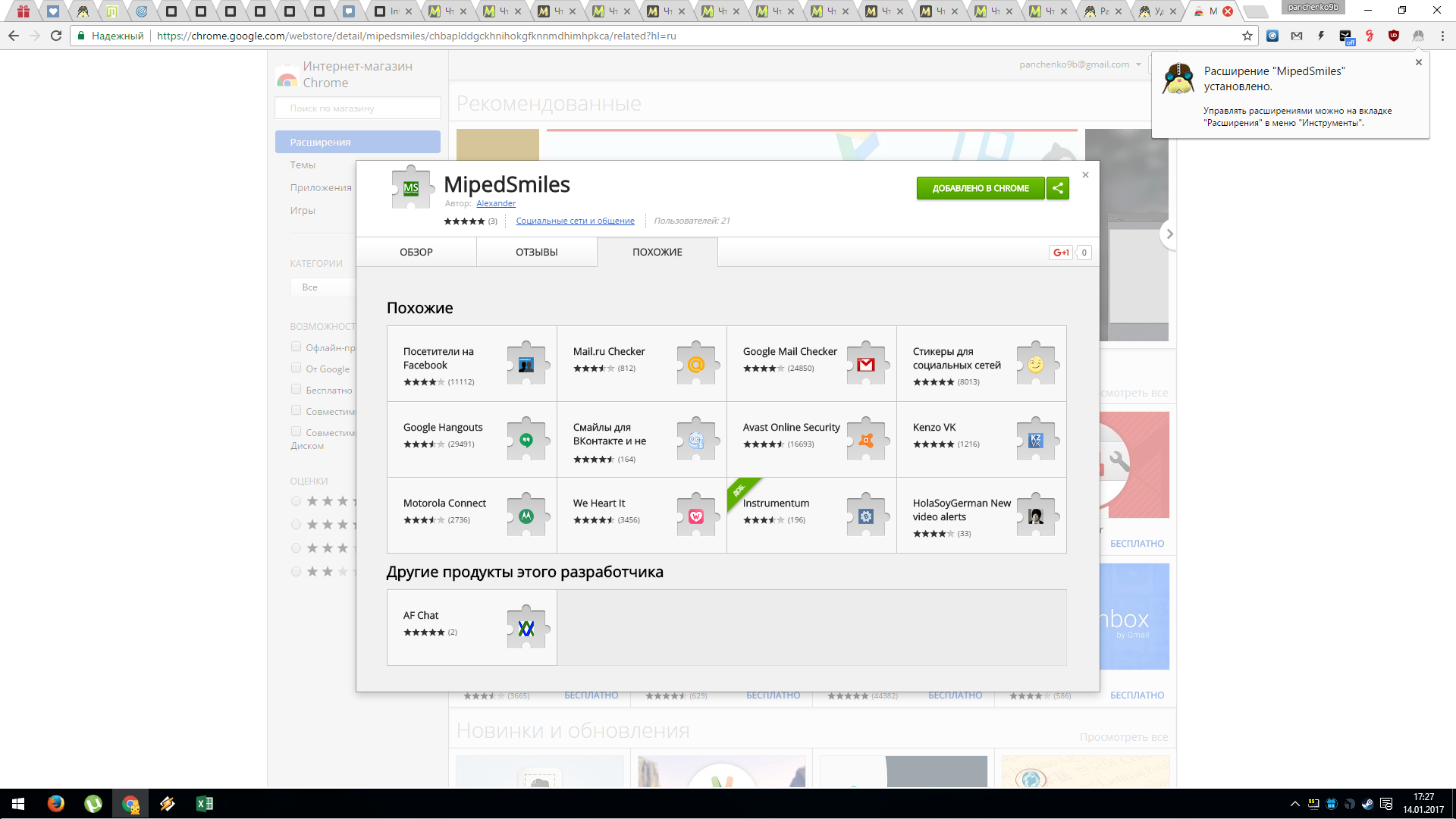Check the Бесплатно filter checkbox

pyautogui.click(x=297, y=390)
